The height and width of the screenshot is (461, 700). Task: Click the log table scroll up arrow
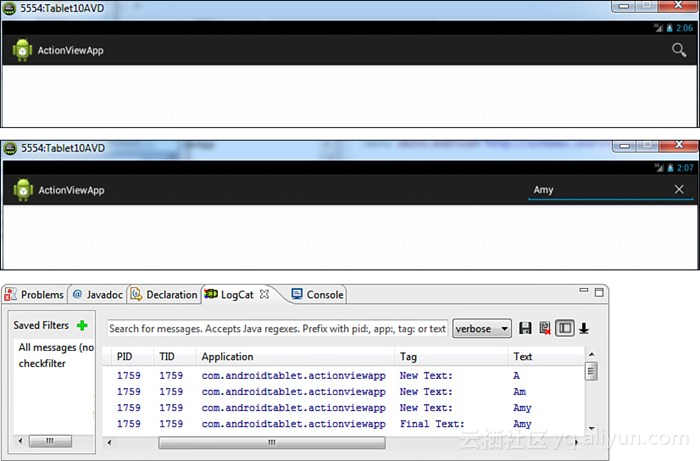coord(592,354)
